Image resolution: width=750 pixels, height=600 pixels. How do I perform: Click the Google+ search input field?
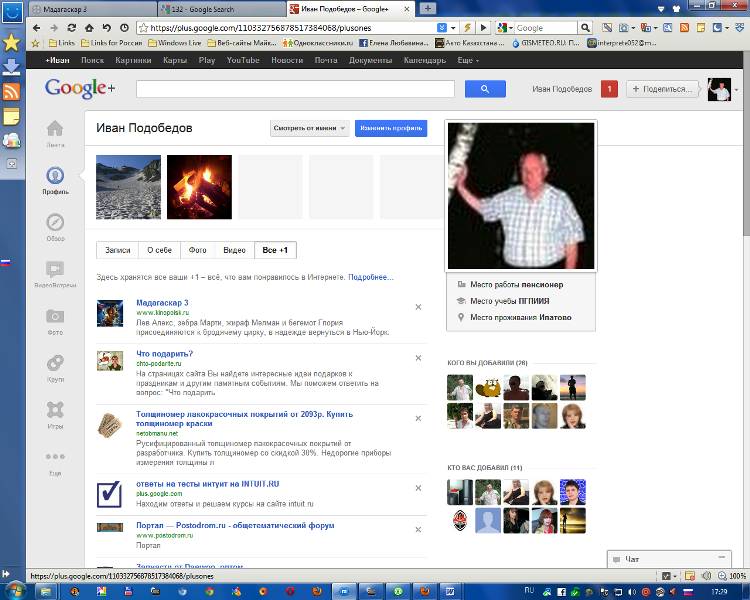(x=295, y=89)
